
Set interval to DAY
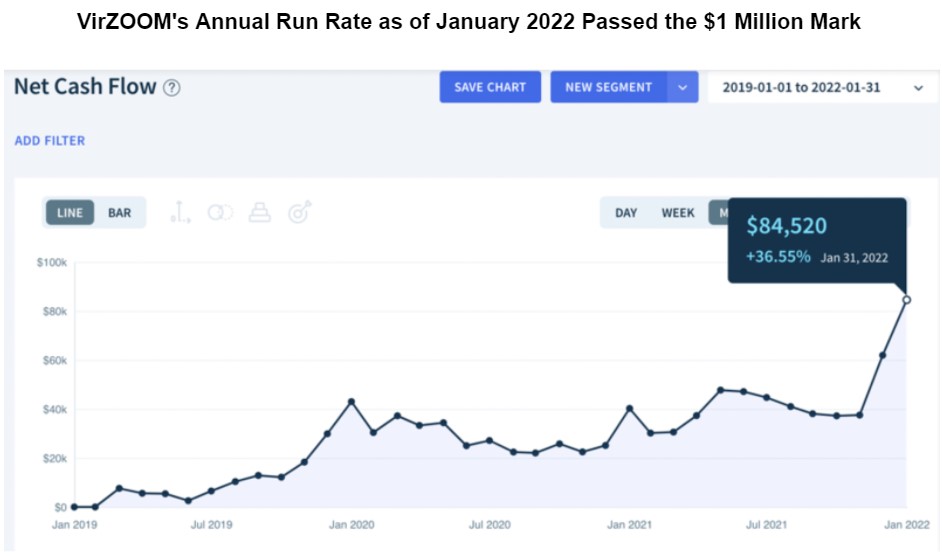[626, 213]
